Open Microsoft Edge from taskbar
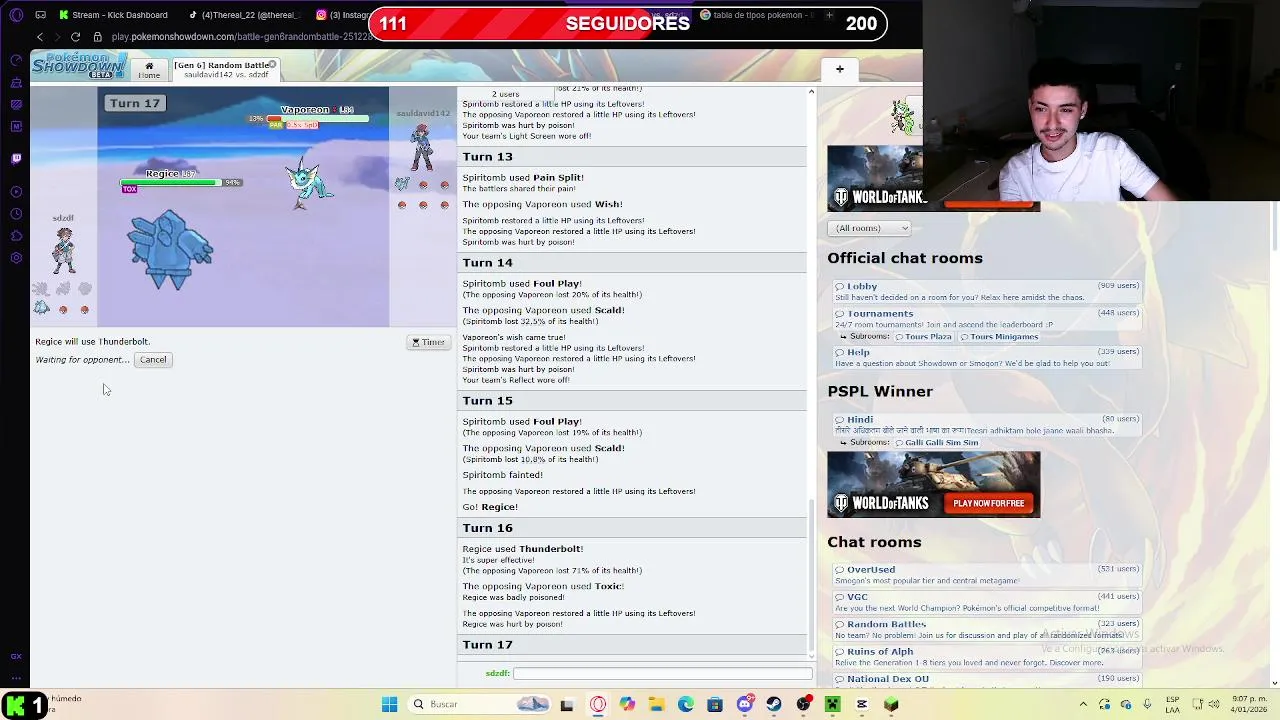This screenshot has width=1280, height=720. (685, 704)
